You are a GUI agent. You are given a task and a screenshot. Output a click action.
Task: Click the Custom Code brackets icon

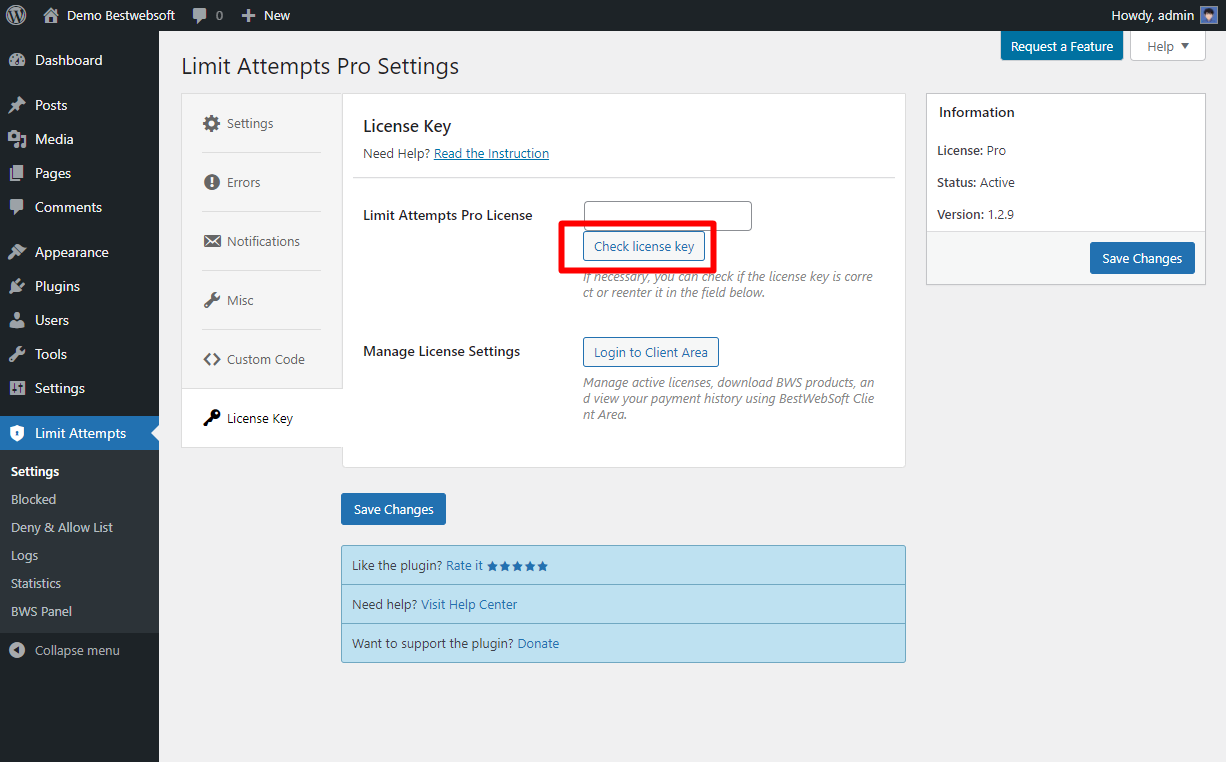point(212,359)
